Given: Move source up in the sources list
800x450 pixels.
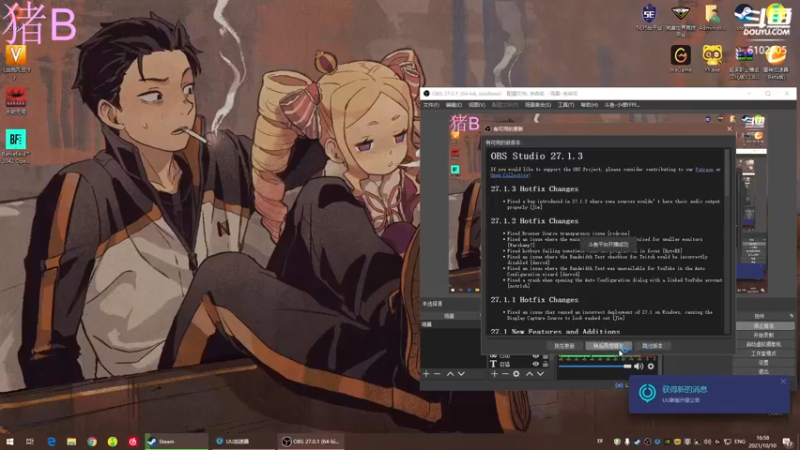Looking at the screenshot, I should [529, 374].
